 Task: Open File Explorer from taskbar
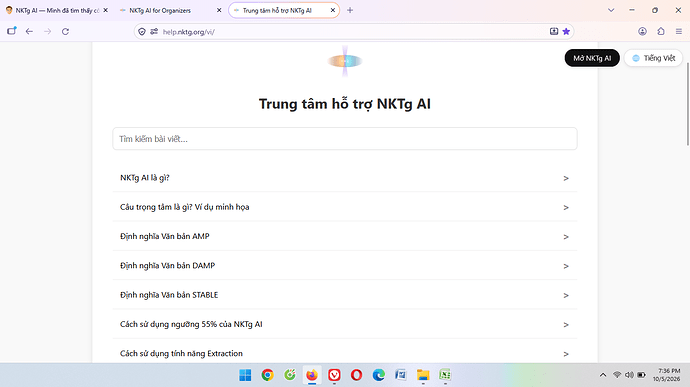423,375
